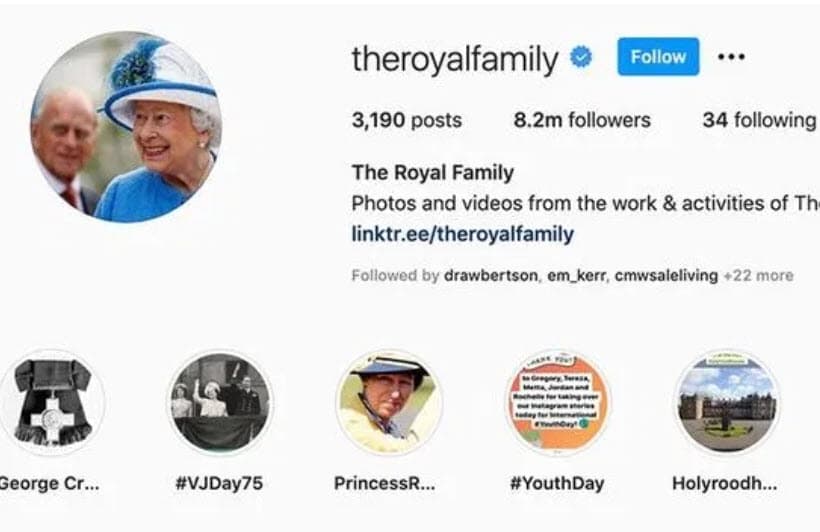The image size is (820, 532).
Task: Show the 34 following list
Action: point(758,120)
